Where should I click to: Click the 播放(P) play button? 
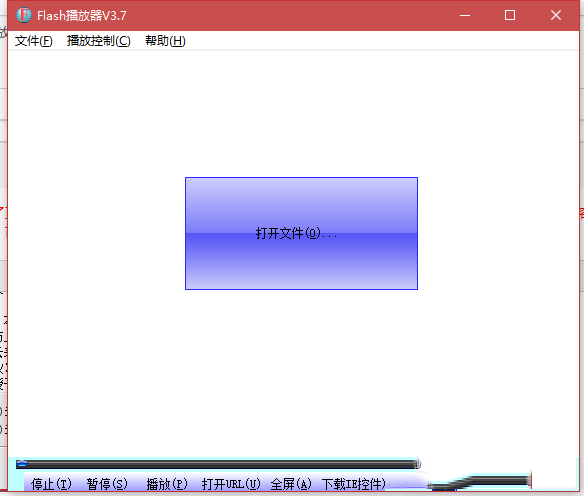click(x=167, y=484)
